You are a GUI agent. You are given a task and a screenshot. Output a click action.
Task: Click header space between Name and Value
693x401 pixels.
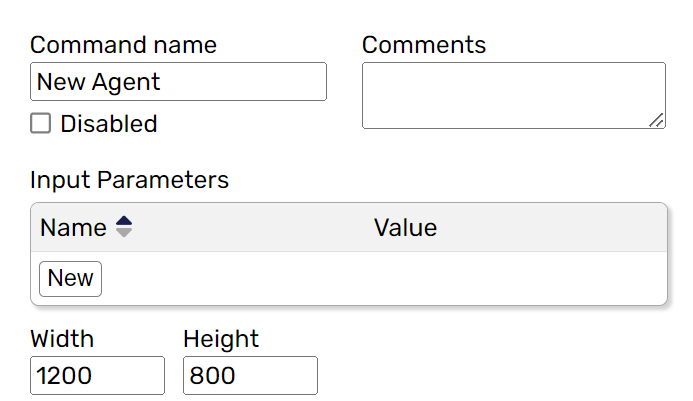(x=250, y=228)
